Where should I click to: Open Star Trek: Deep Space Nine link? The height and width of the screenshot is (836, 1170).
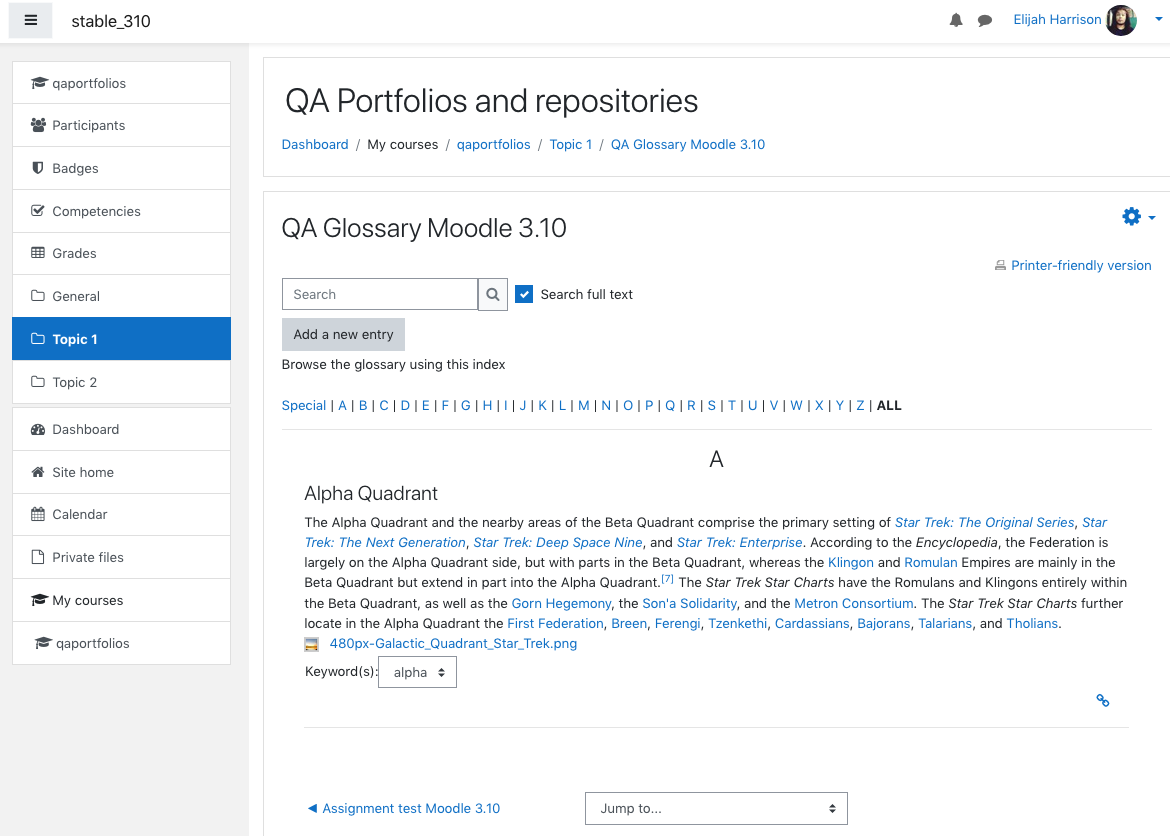point(557,543)
